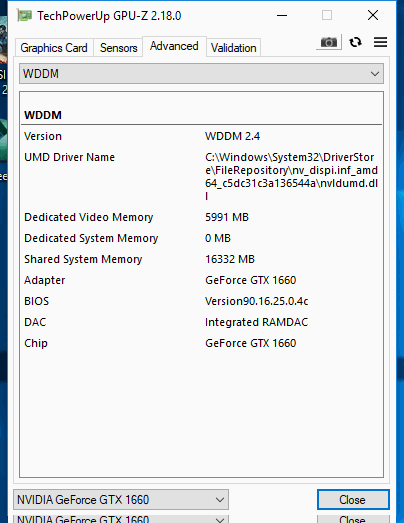Refresh data with the circular arrows icon
404x523 pixels.
click(x=355, y=42)
